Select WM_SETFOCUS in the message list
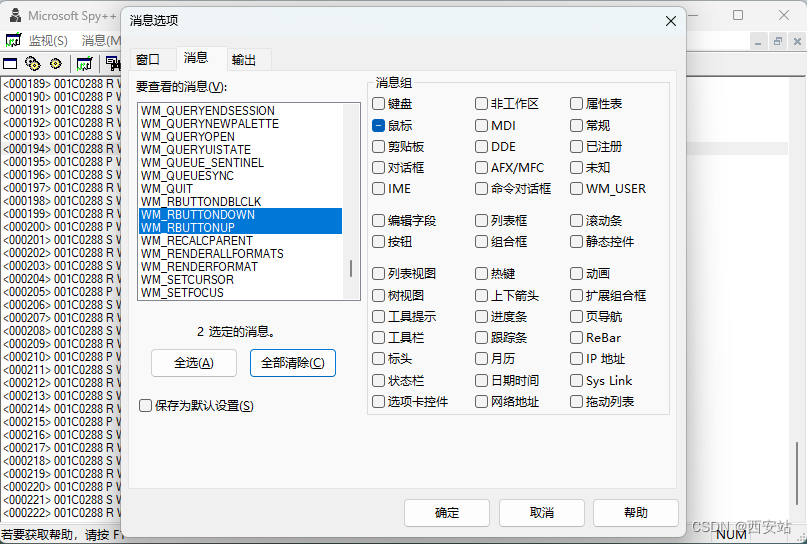 pyautogui.click(x=240, y=293)
